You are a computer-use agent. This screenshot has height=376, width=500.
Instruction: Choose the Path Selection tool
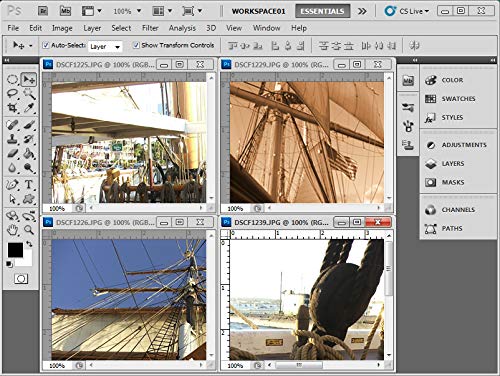tap(12, 199)
